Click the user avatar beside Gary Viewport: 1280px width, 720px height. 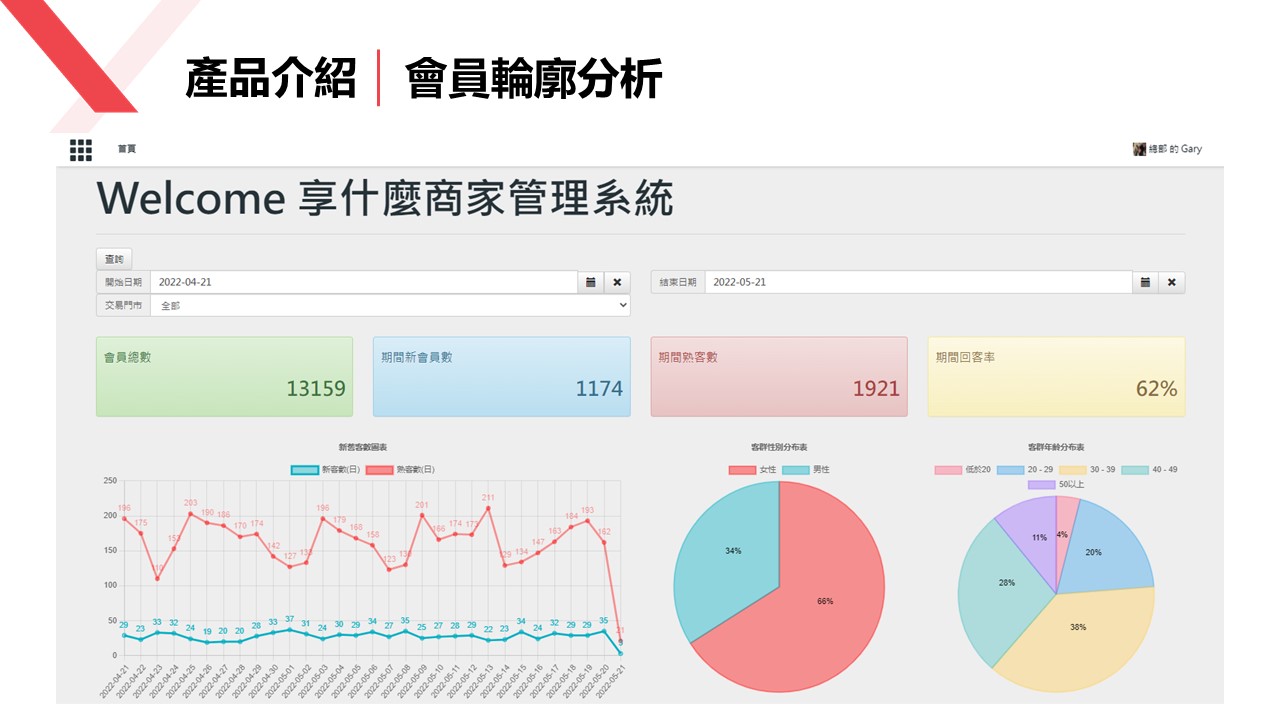[1139, 149]
